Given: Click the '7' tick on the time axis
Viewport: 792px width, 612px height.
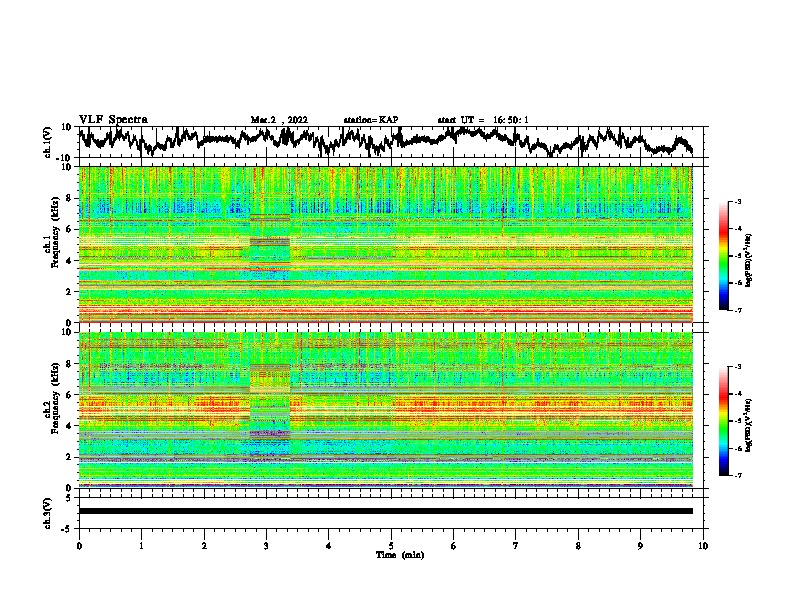Looking at the screenshot, I should click(516, 546).
